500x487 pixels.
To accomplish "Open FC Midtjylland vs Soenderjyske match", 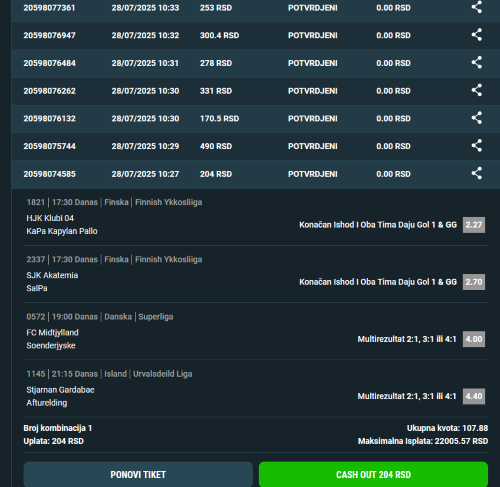I will [52, 339].
